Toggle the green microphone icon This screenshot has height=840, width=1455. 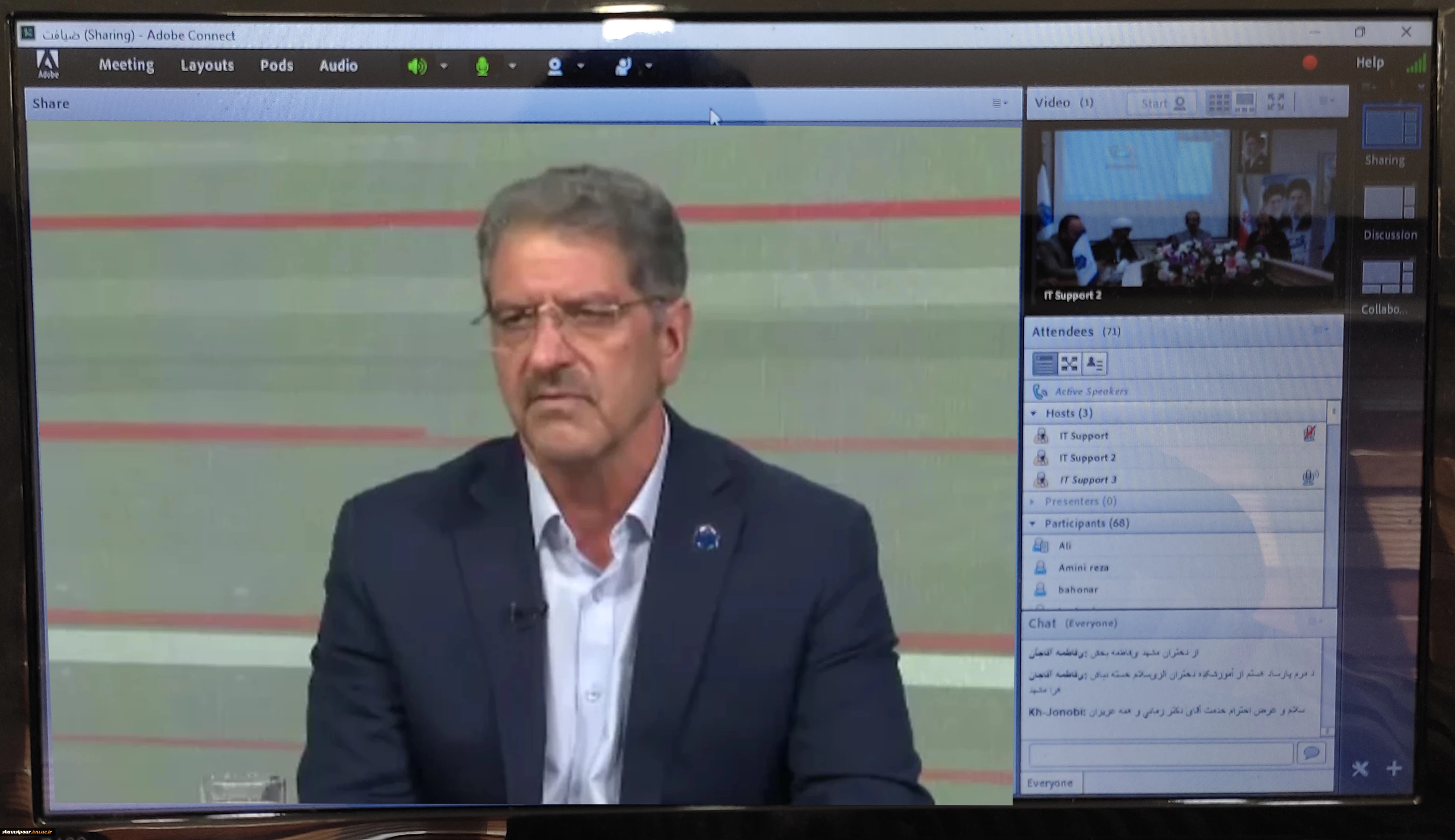(x=483, y=66)
